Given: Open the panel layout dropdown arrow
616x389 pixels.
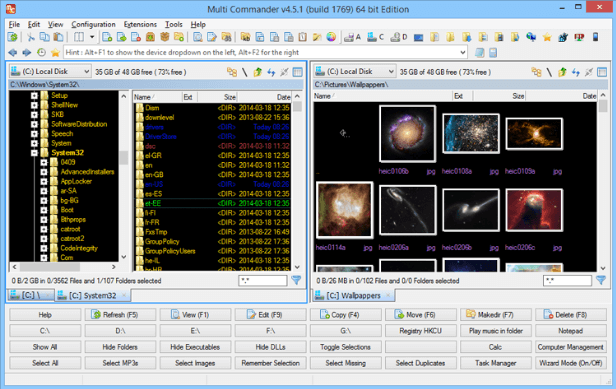Looking at the screenshot, I should [x=92, y=37].
